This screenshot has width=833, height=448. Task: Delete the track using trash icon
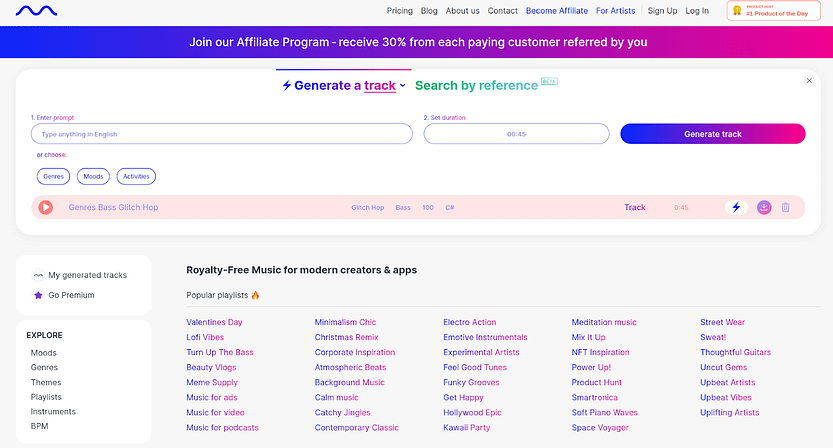pos(786,207)
